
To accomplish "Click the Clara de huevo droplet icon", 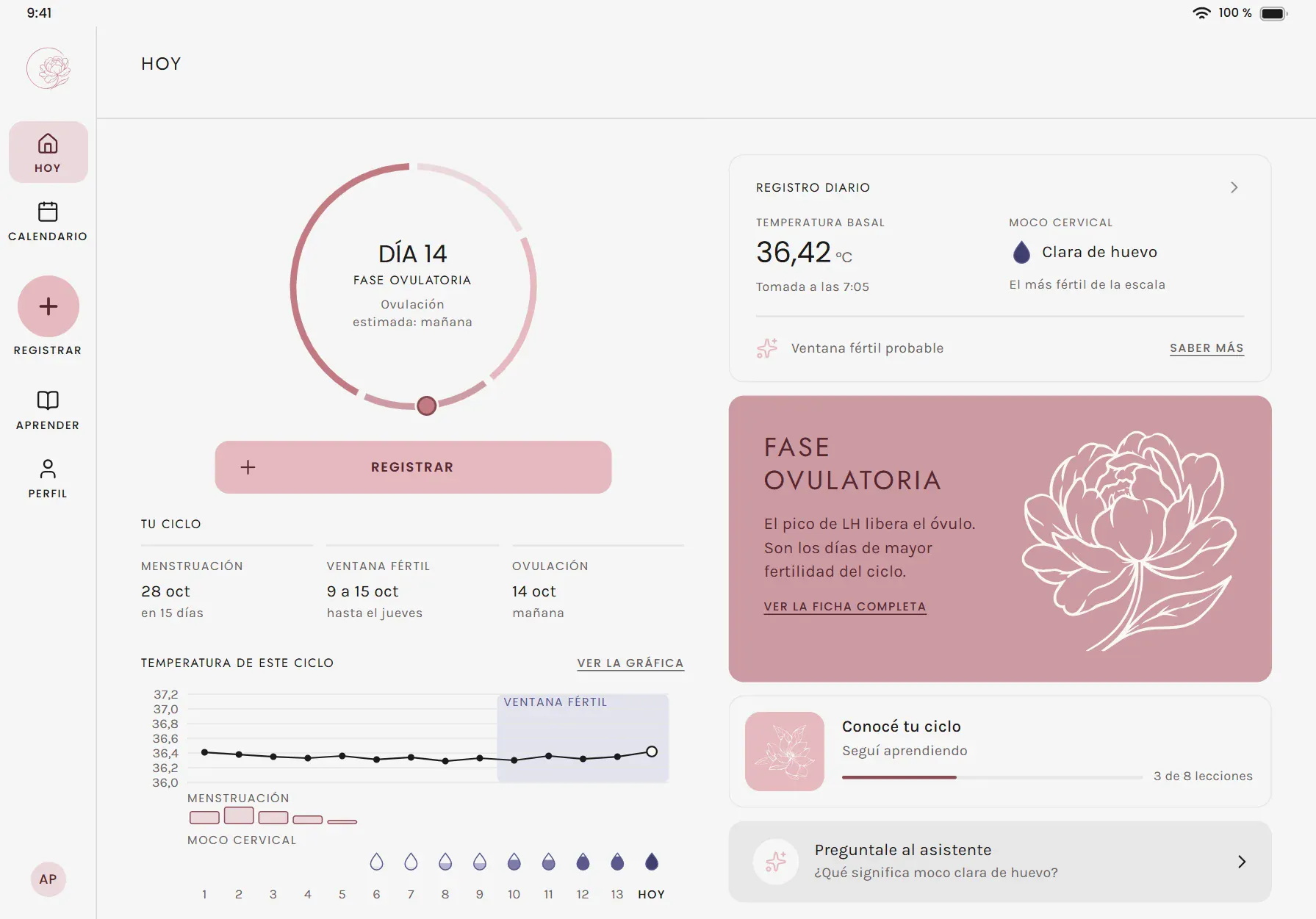I will 1021,252.
